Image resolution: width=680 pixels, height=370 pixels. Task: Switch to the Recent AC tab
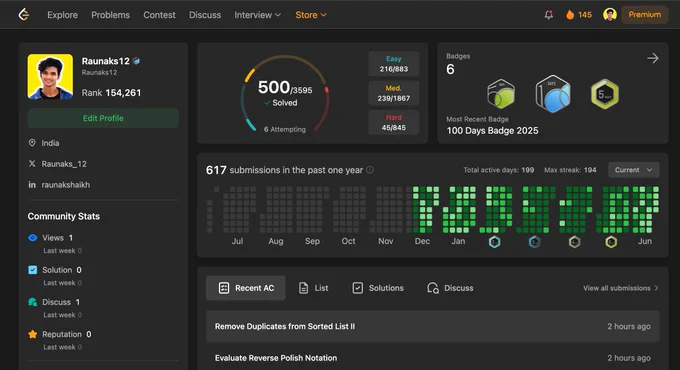coord(245,288)
